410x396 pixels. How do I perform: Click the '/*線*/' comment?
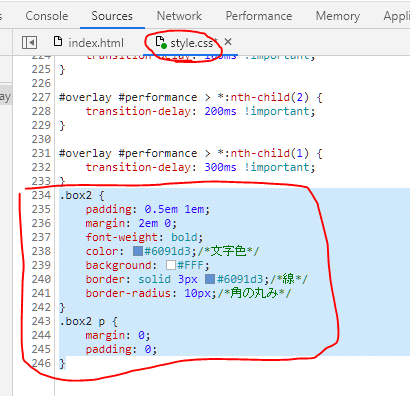coord(289,279)
